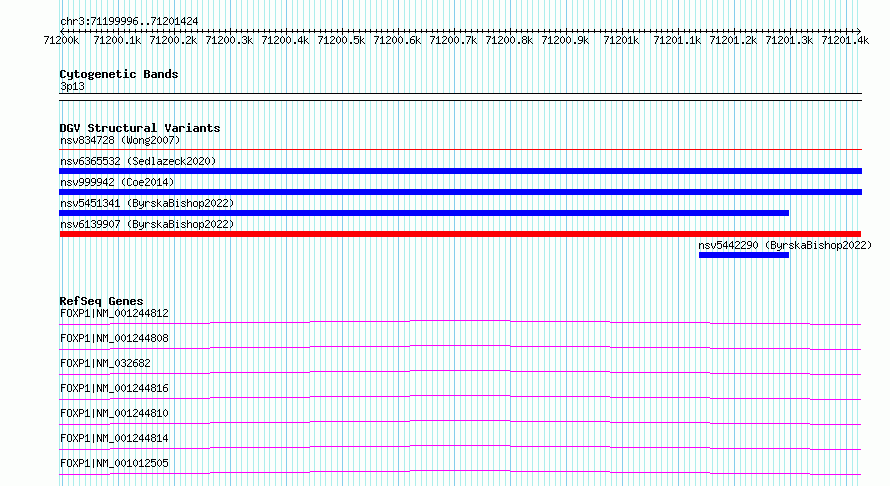Open gene label FOXP1|NM_001244816
This screenshot has width=890, height=486.
click(x=114, y=388)
